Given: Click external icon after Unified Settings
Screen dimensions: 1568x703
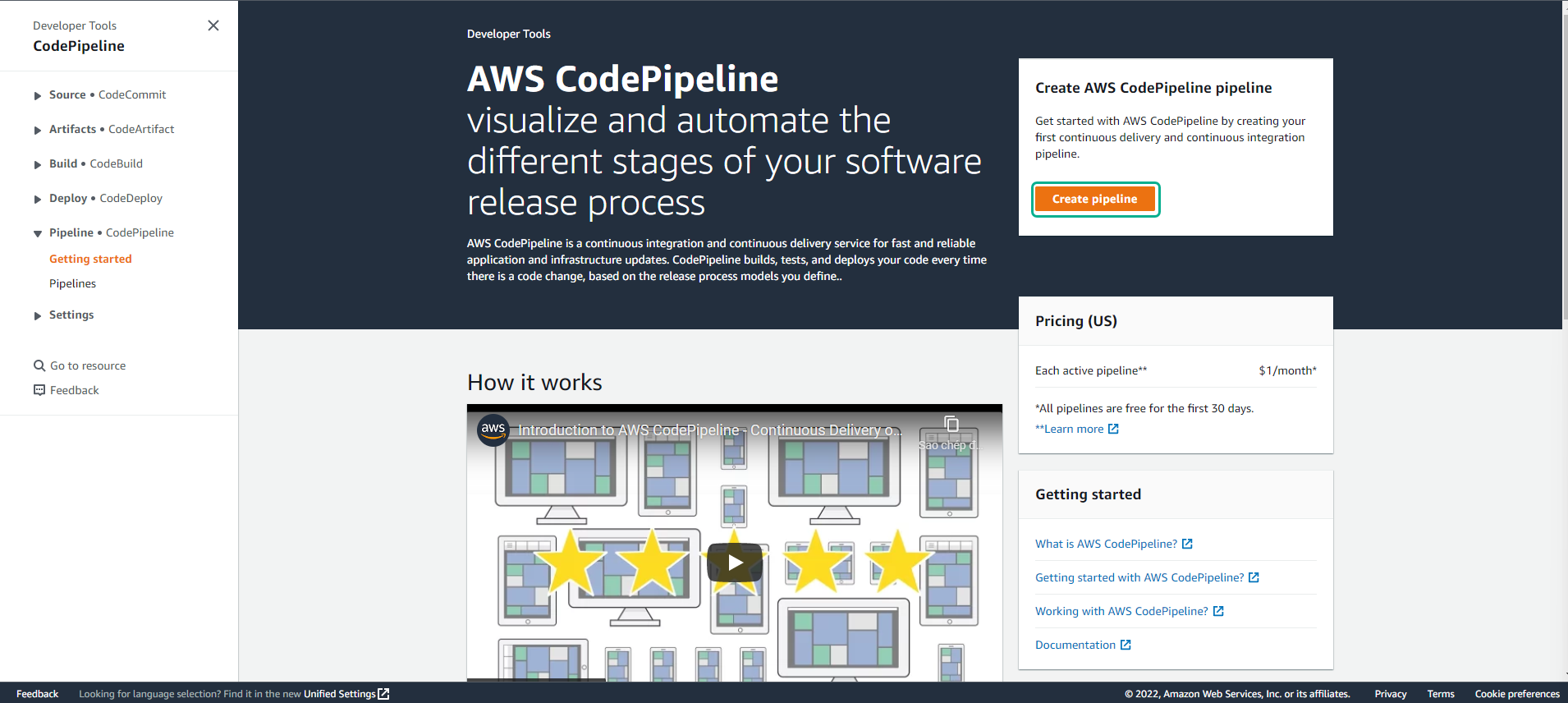Looking at the screenshot, I should point(383,694).
